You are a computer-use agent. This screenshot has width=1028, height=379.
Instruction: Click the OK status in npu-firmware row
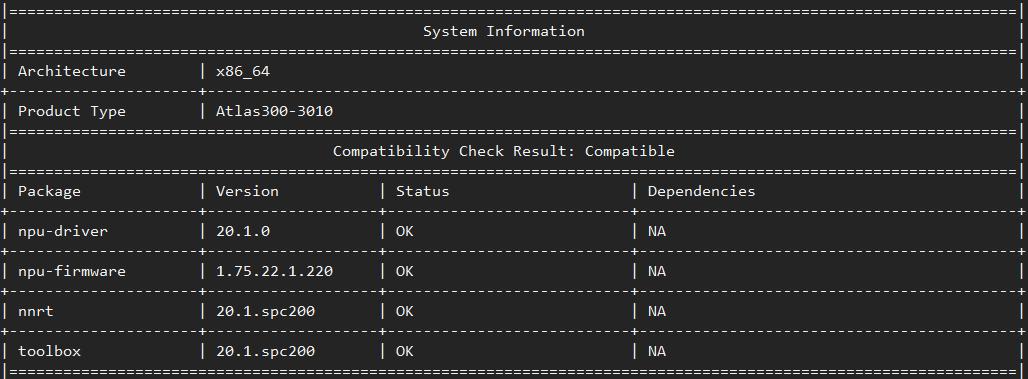(405, 271)
